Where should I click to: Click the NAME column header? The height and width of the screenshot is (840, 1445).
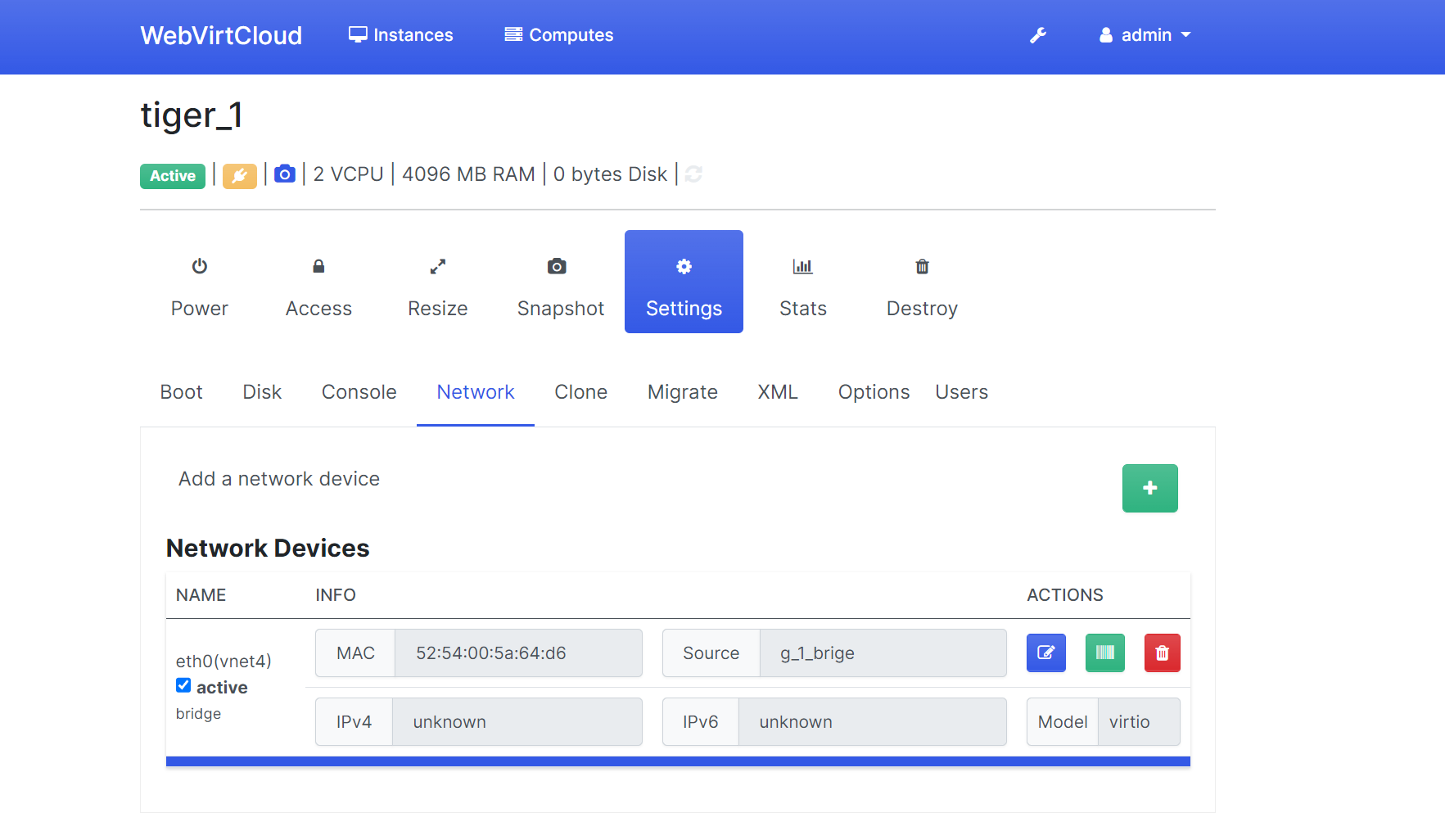pos(201,595)
